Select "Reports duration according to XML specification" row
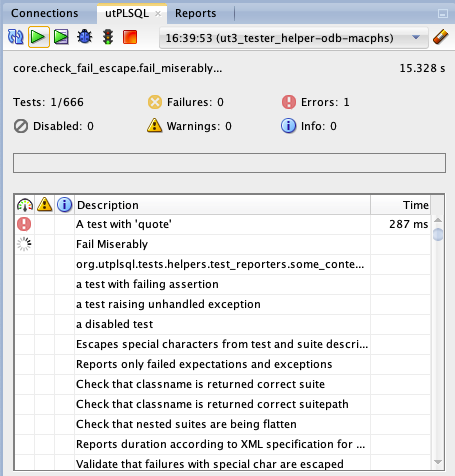Viewport: 455px width, 476px height. point(223,444)
